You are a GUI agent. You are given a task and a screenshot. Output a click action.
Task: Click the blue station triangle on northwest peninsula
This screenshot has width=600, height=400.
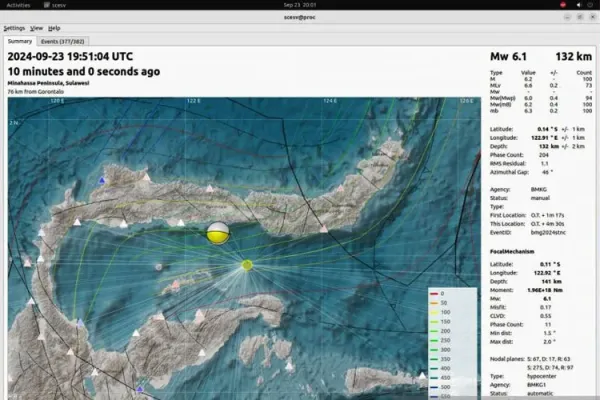pyautogui.click(x=102, y=180)
